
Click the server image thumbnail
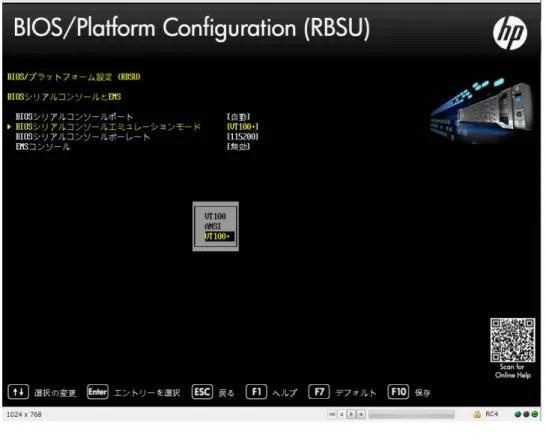[x=482, y=111]
